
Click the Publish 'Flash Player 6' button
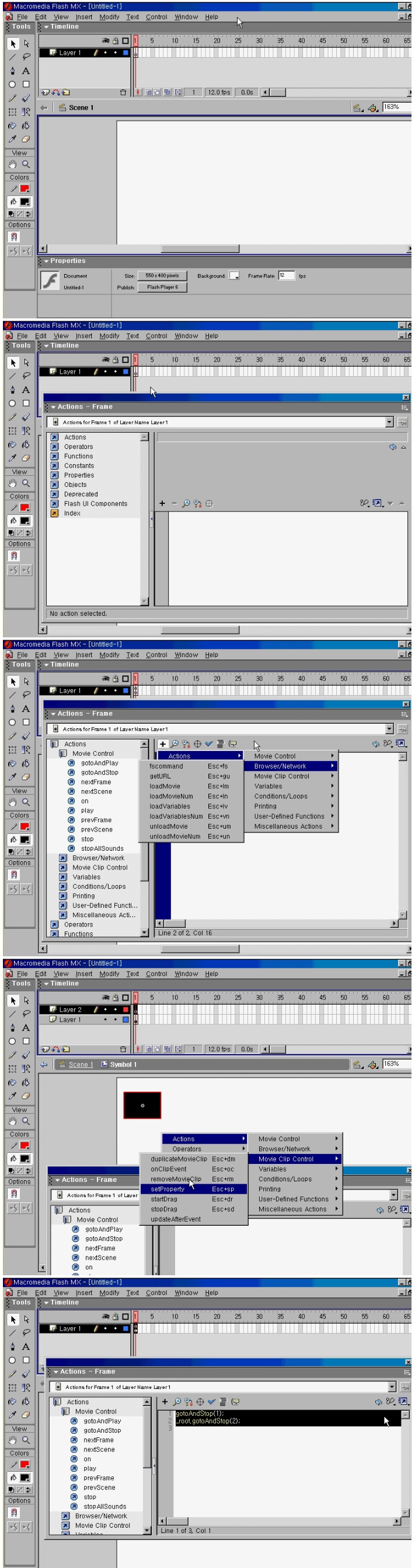[x=162, y=287]
